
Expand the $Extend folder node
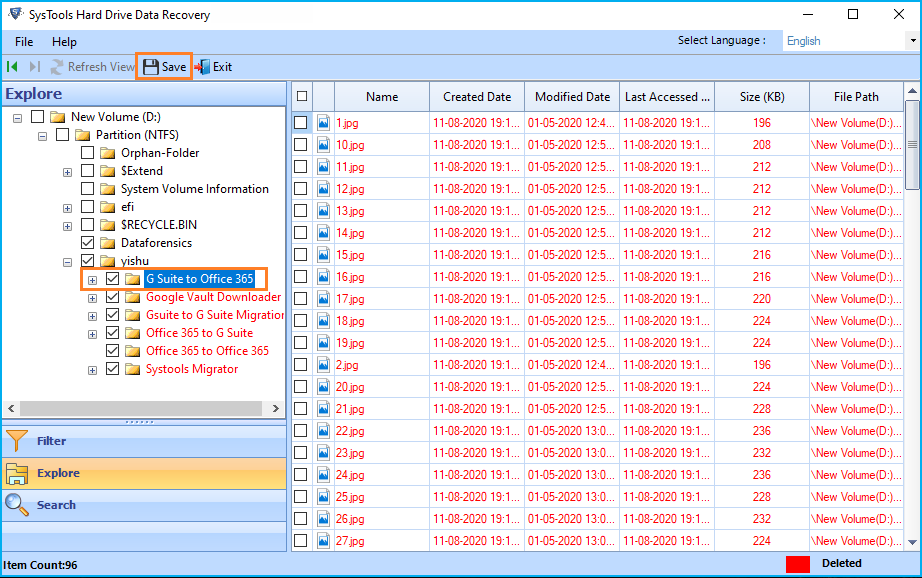tap(68, 172)
